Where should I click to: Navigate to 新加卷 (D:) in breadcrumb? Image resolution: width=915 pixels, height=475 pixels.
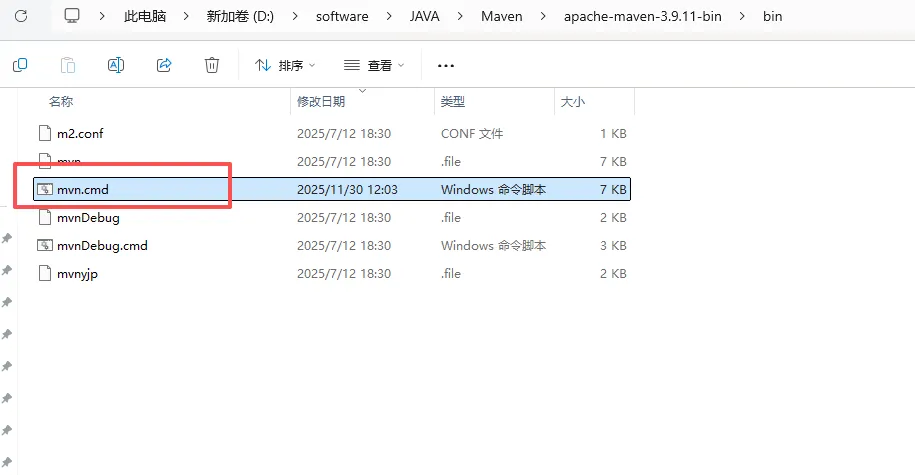click(240, 16)
